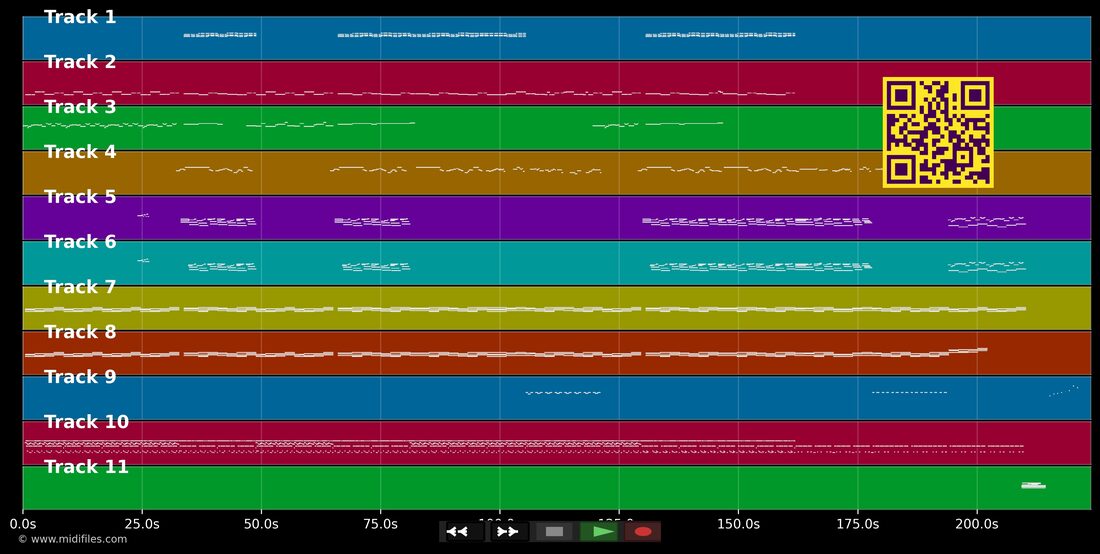
Task: Open the www.midifiles.com link
Action: click(x=73, y=539)
